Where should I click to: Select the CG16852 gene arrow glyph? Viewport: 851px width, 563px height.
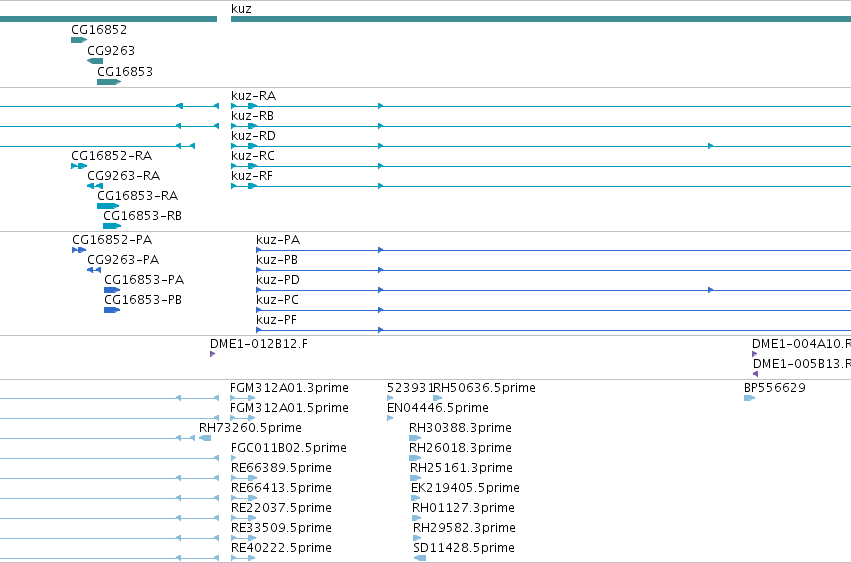pos(79,40)
